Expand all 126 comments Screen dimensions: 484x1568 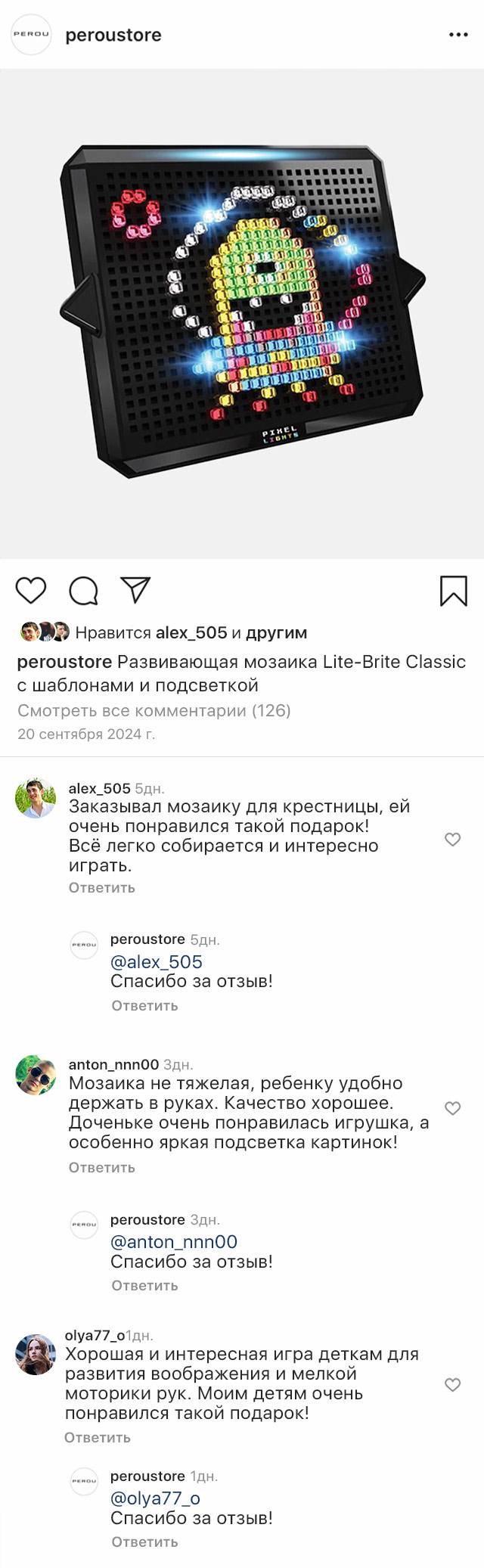click(154, 710)
